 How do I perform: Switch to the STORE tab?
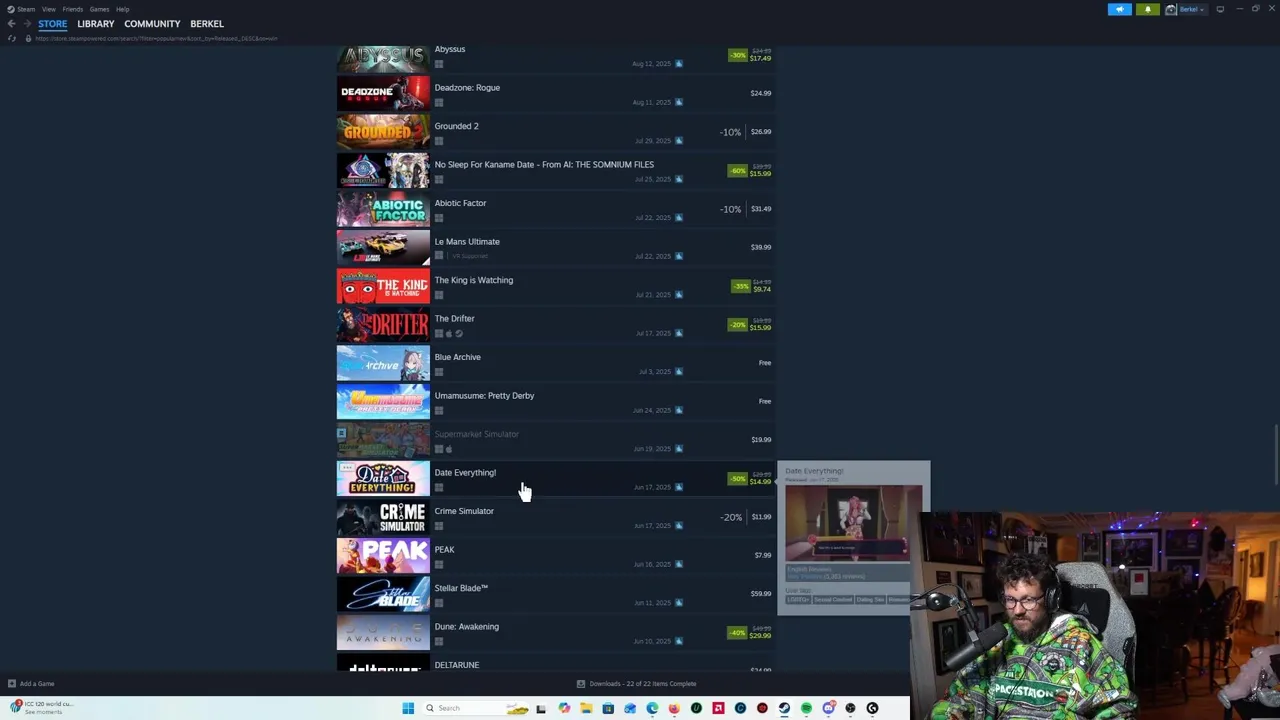(53, 24)
